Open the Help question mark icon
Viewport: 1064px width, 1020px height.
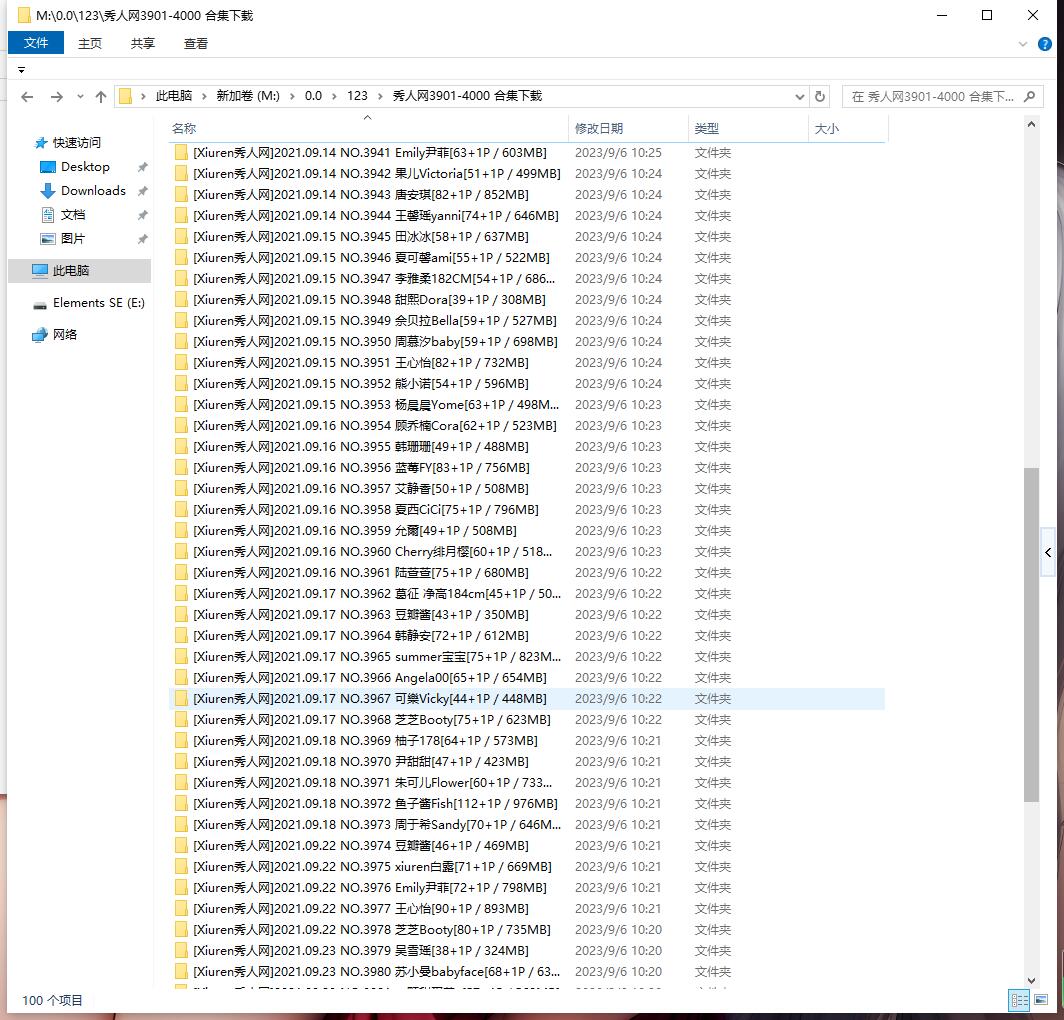pyautogui.click(x=1046, y=44)
